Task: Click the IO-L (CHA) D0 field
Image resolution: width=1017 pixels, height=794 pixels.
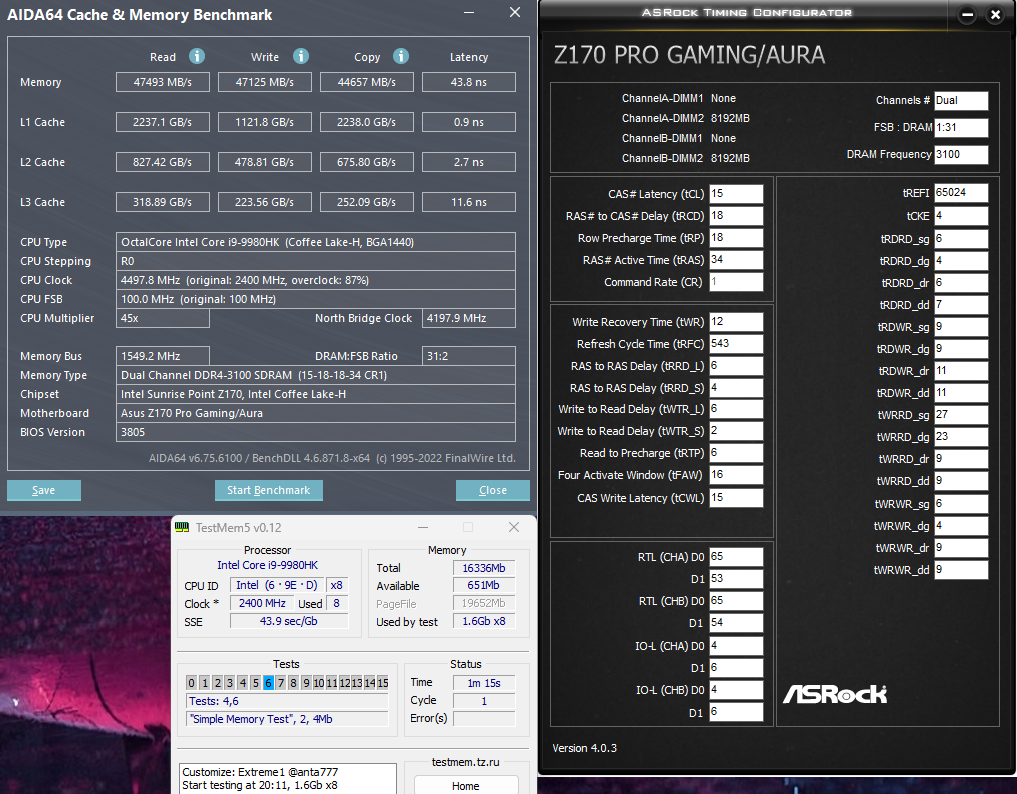Action: coord(736,646)
